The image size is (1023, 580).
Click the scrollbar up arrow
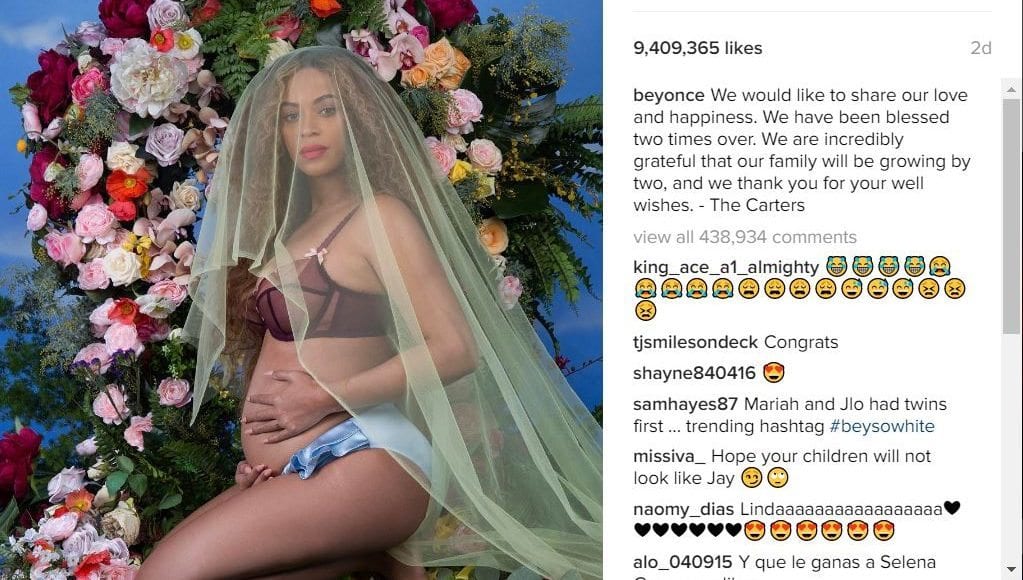[1011, 89]
